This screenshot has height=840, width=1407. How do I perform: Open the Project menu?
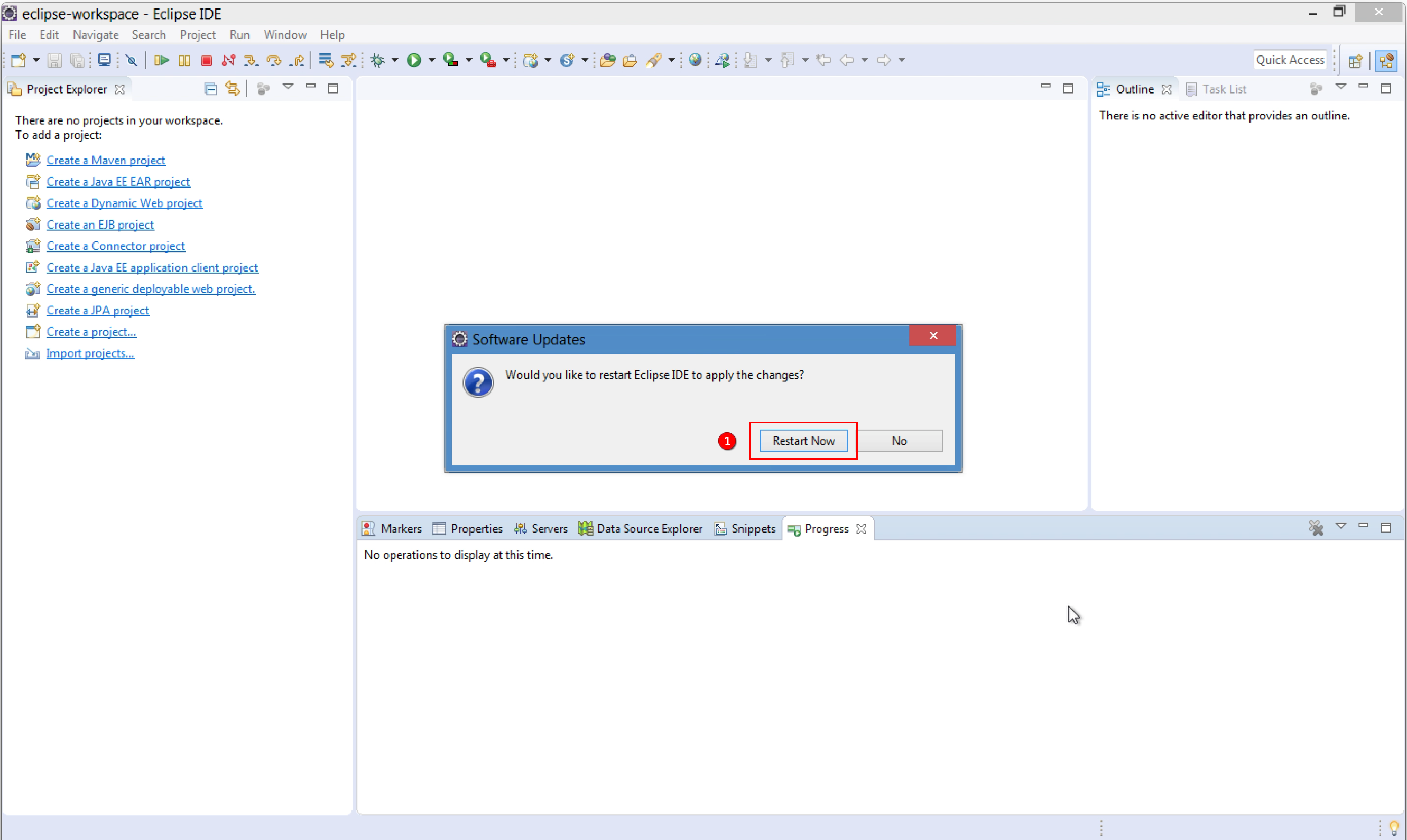198,34
